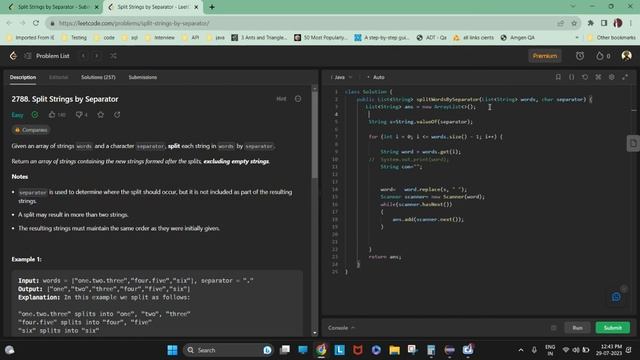Show the problem Hint
This screenshot has height=360, width=640.
281,99
